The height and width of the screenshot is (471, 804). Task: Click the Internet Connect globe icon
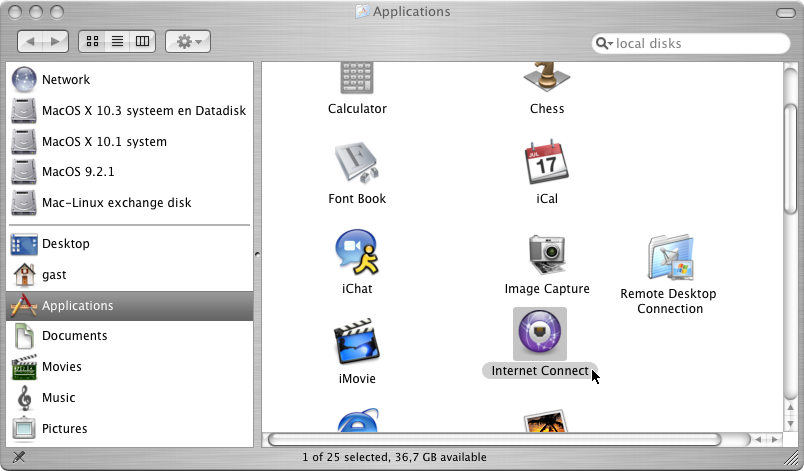(x=540, y=334)
